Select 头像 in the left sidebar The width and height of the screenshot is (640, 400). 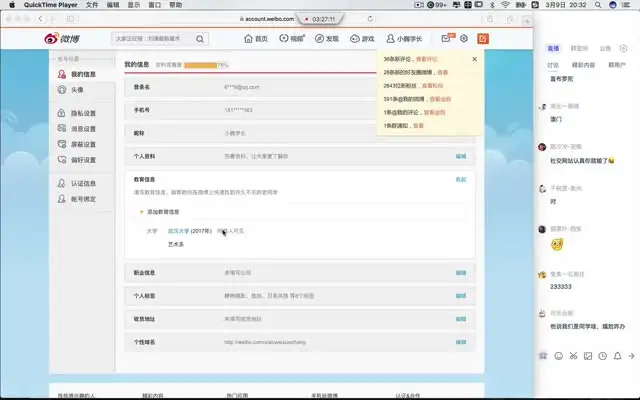click(x=77, y=89)
